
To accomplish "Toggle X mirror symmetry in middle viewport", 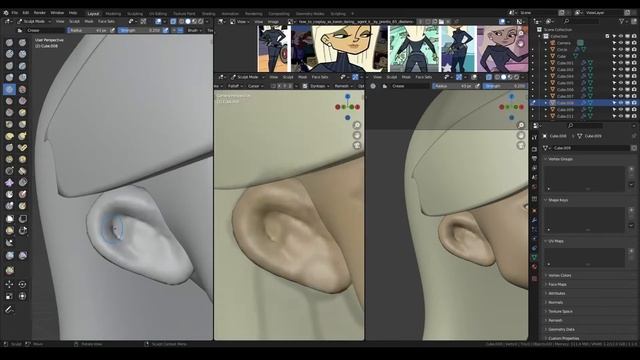I will (x=279, y=86).
